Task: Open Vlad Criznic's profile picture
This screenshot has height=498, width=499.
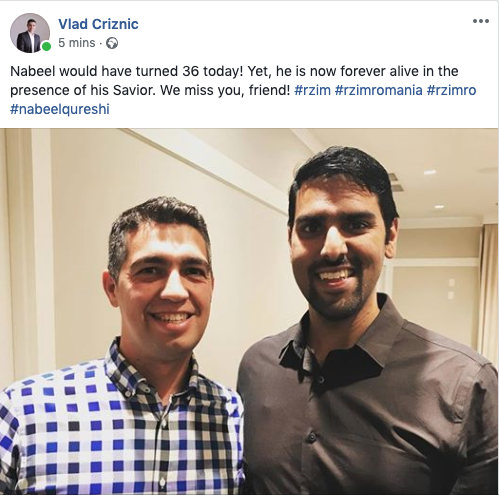Action: click(30, 33)
